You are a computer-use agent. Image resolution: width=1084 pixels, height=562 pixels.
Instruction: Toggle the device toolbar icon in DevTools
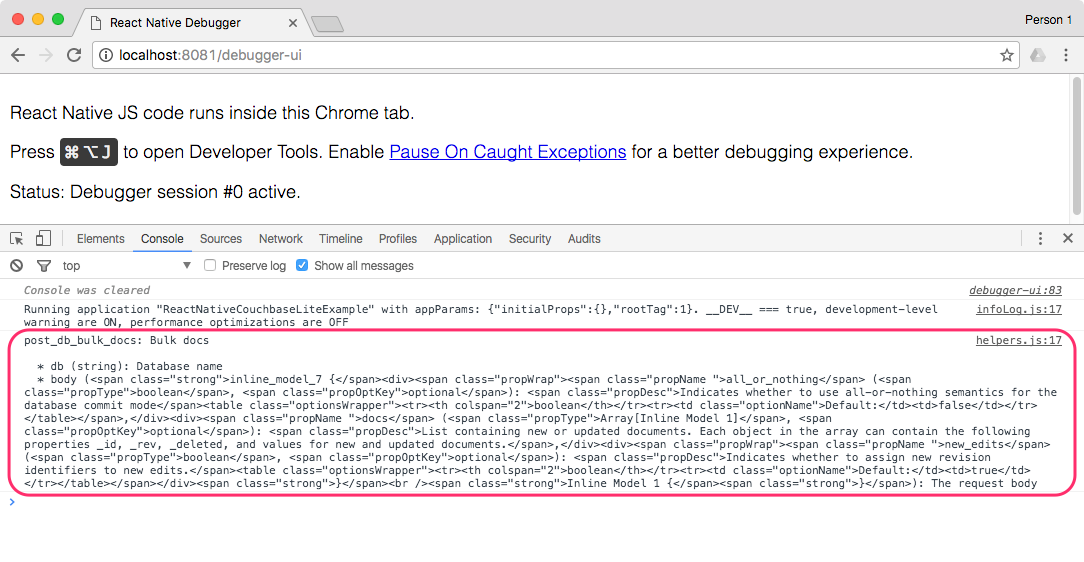click(x=43, y=238)
